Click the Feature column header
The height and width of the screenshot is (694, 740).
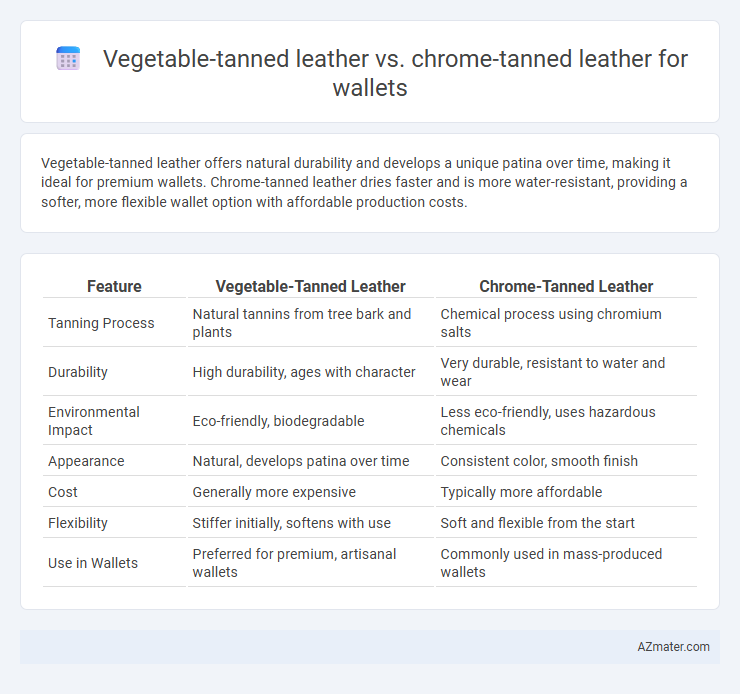coord(114,286)
